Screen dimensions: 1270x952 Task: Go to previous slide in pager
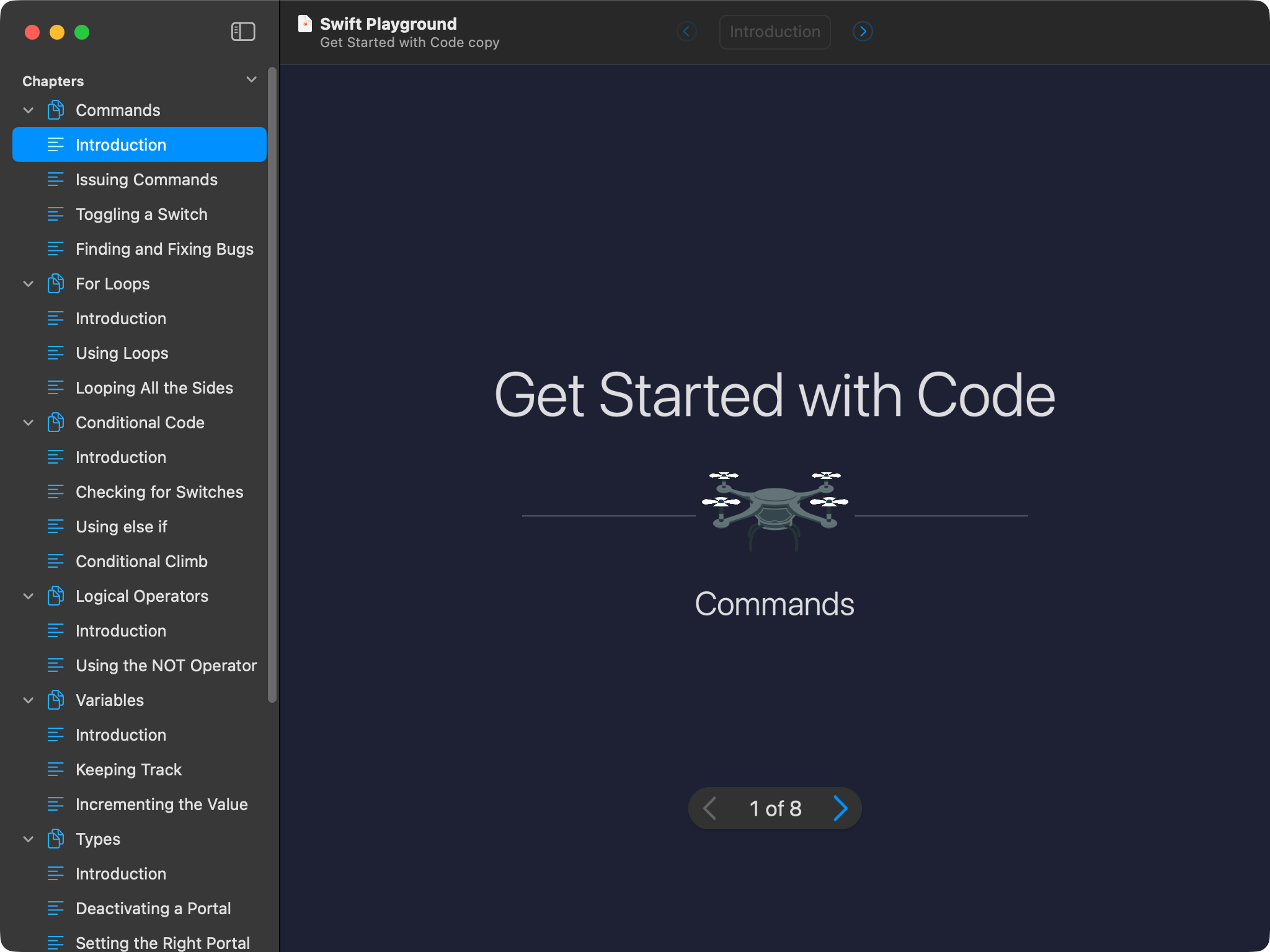click(710, 808)
